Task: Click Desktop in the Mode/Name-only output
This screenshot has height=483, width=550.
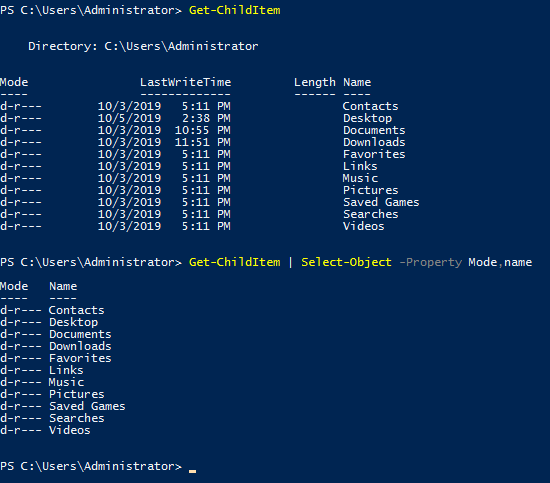Action: [x=73, y=322]
